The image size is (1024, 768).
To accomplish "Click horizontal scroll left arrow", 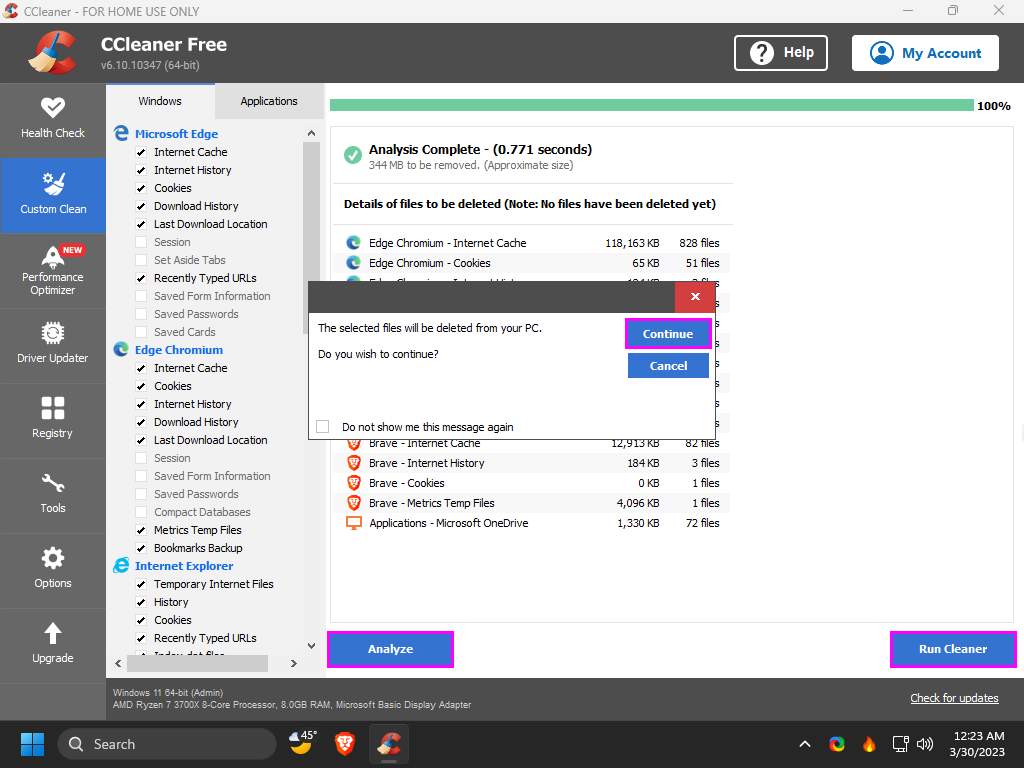I will (118, 664).
